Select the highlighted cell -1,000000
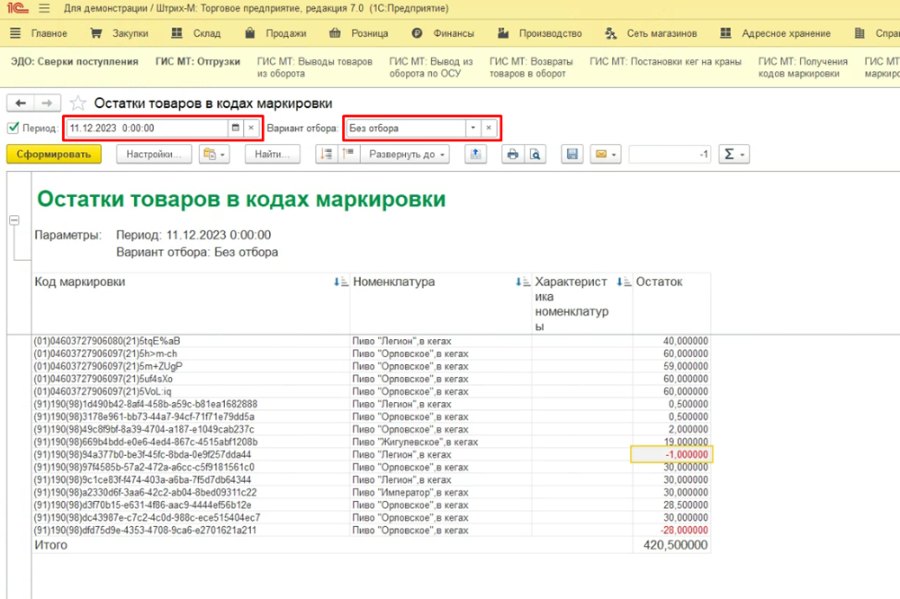Viewport: 900px width, 599px height. [x=672, y=454]
